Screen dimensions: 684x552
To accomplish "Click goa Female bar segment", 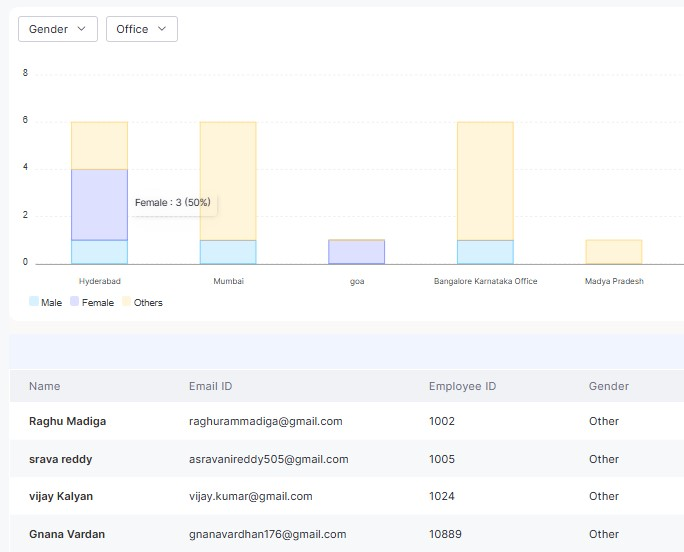I will coord(357,252).
